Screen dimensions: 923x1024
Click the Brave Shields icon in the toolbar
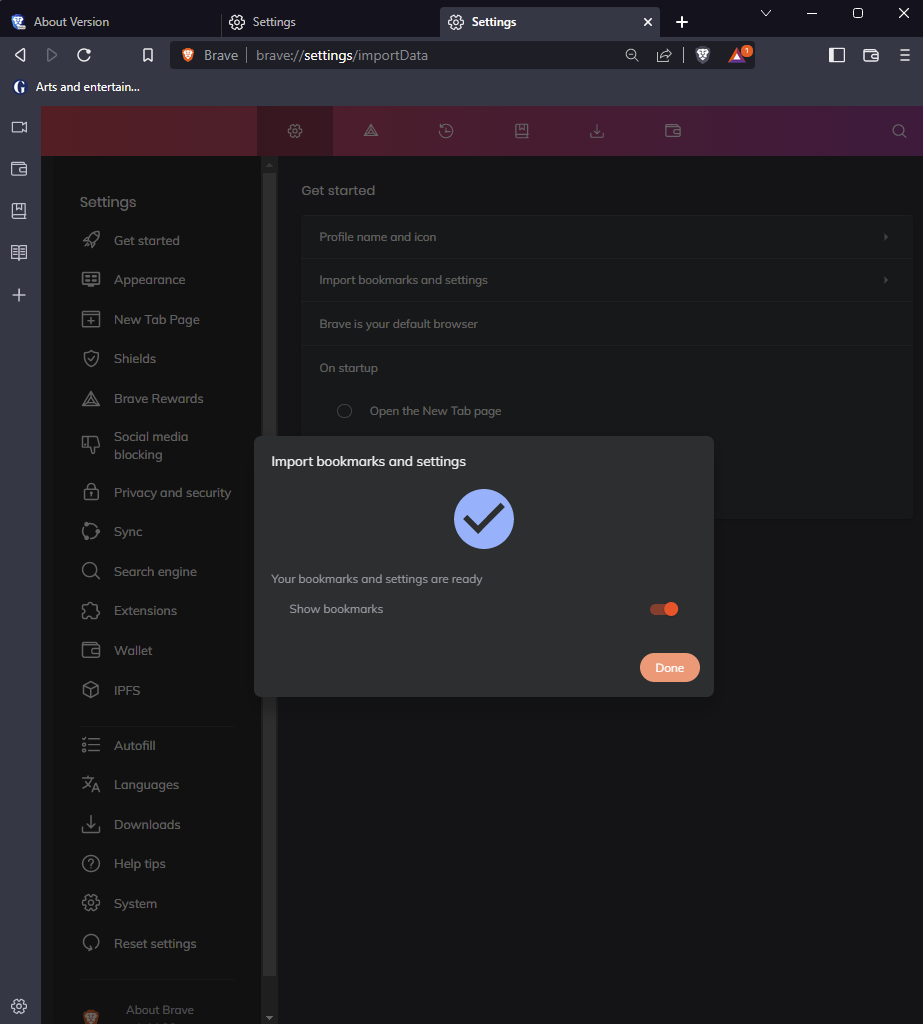[702, 55]
